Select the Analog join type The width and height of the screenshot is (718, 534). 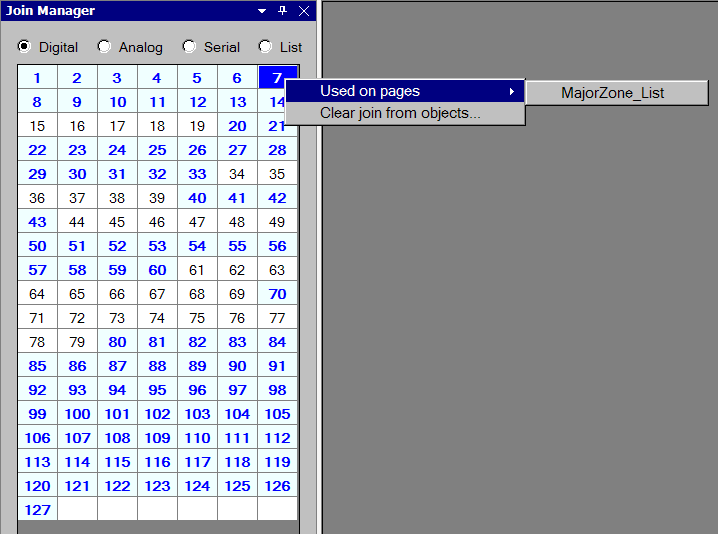(x=104, y=47)
